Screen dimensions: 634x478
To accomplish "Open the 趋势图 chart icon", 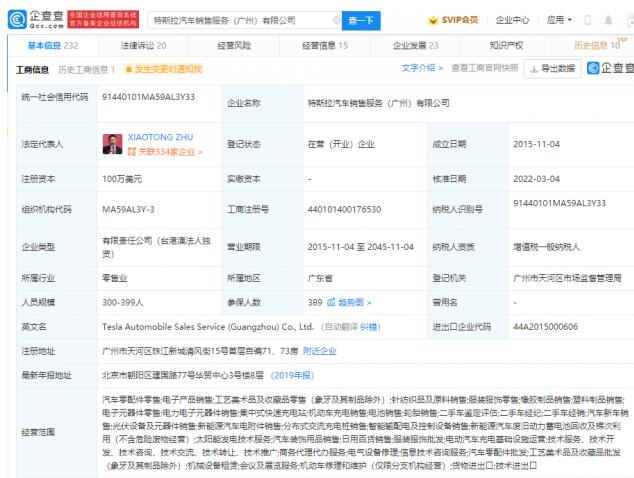I will point(331,302).
